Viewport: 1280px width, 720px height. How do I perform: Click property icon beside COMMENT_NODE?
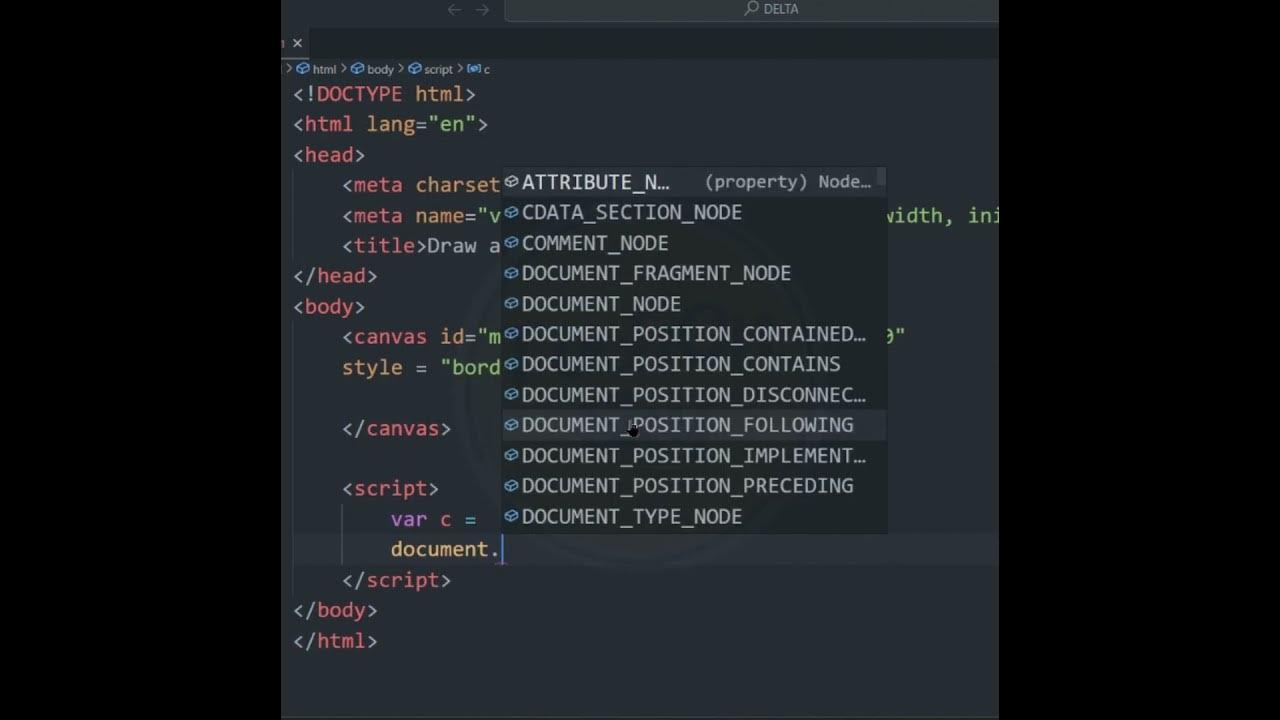click(511, 243)
